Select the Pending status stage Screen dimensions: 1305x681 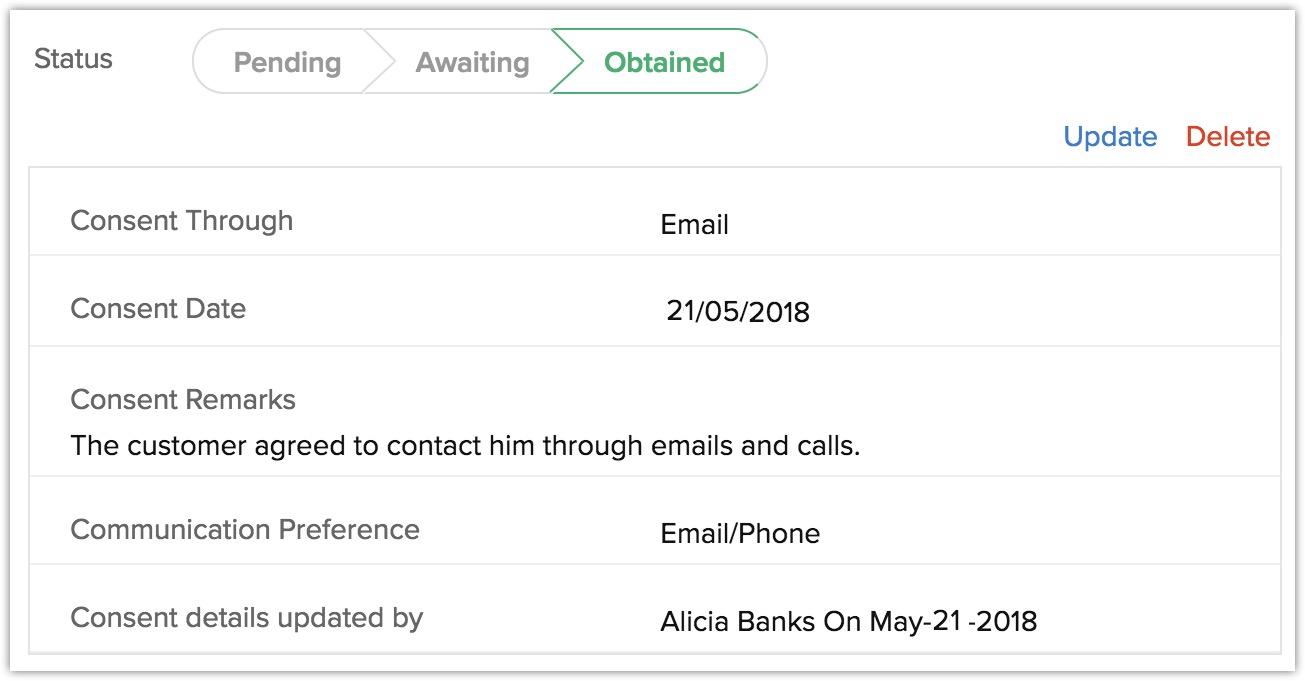pyautogui.click(x=287, y=63)
